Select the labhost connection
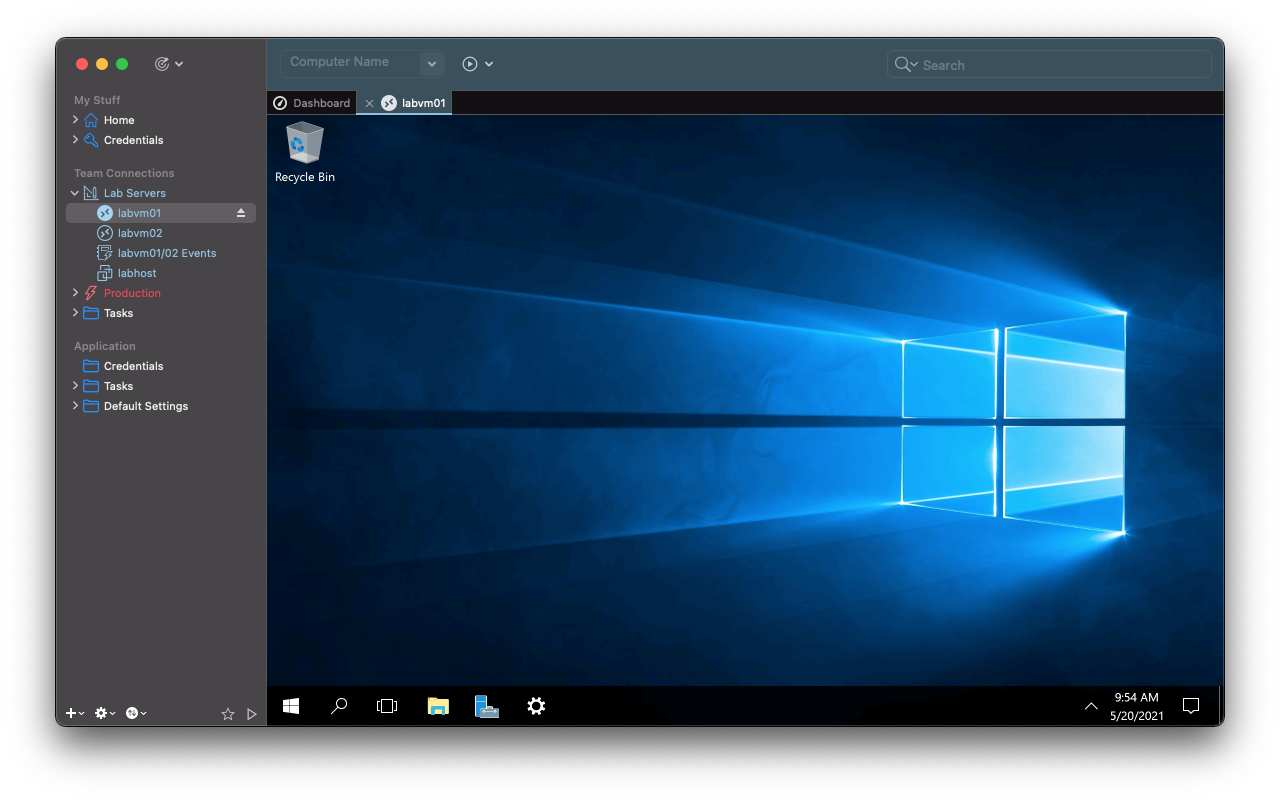The width and height of the screenshot is (1280, 800). tap(137, 273)
